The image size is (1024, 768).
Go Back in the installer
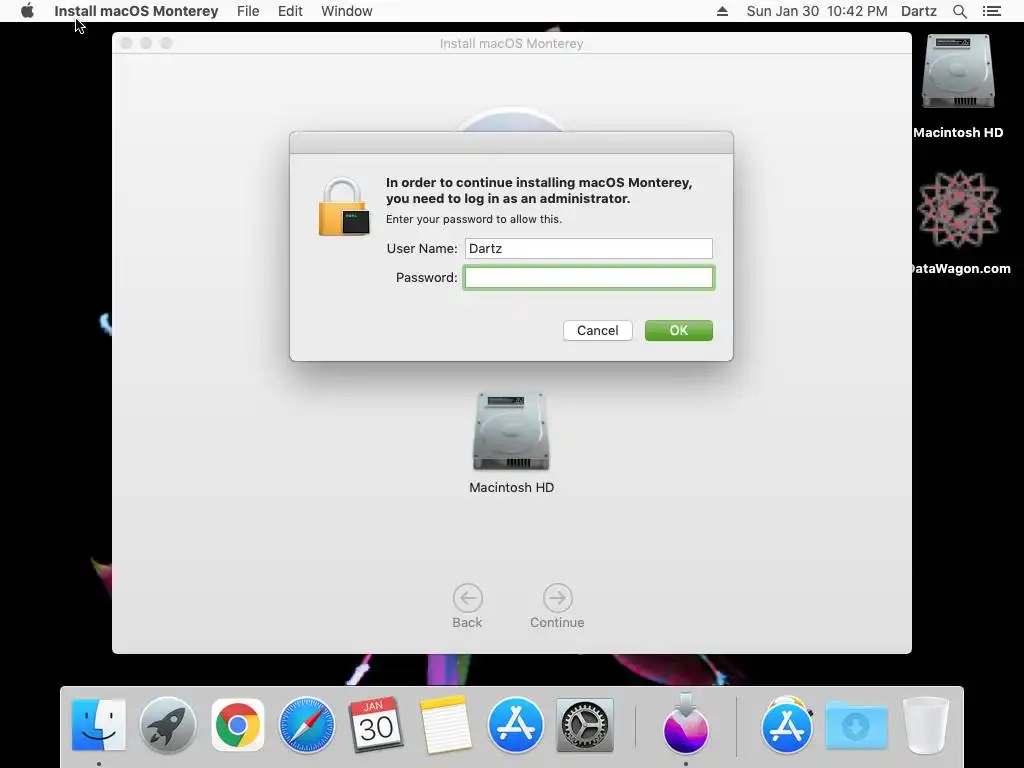(468, 606)
